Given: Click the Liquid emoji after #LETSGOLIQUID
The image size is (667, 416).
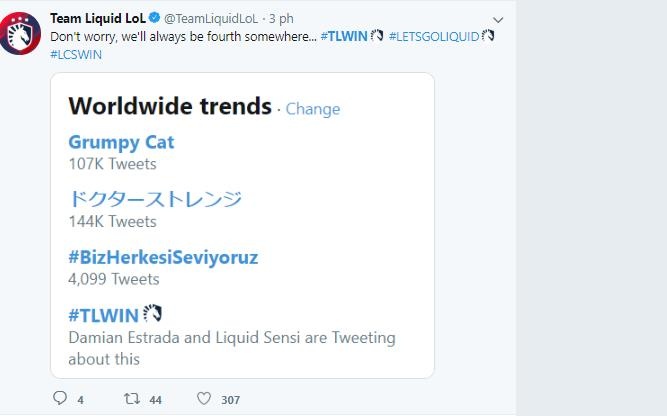Looking at the screenshot, I should 488,36.
